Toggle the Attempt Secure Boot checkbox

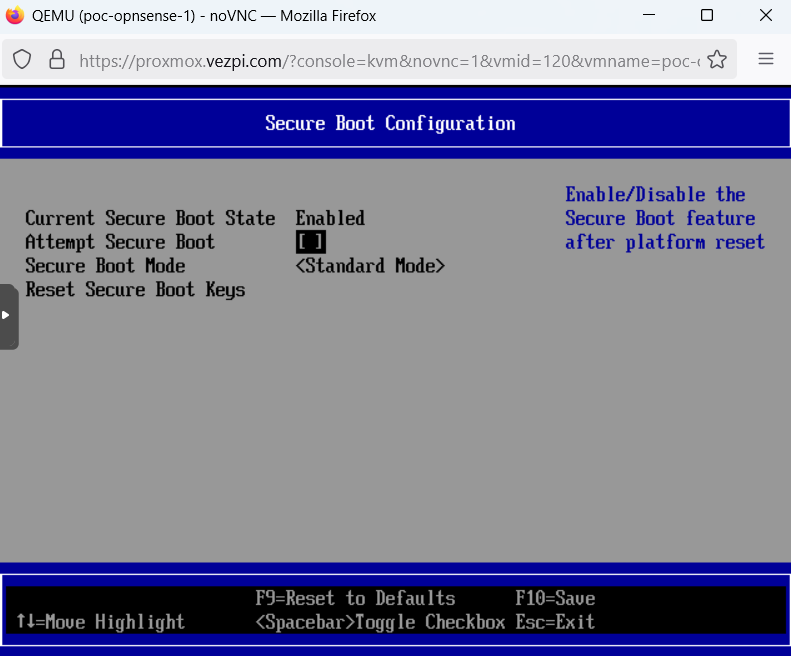coord(310,242)
